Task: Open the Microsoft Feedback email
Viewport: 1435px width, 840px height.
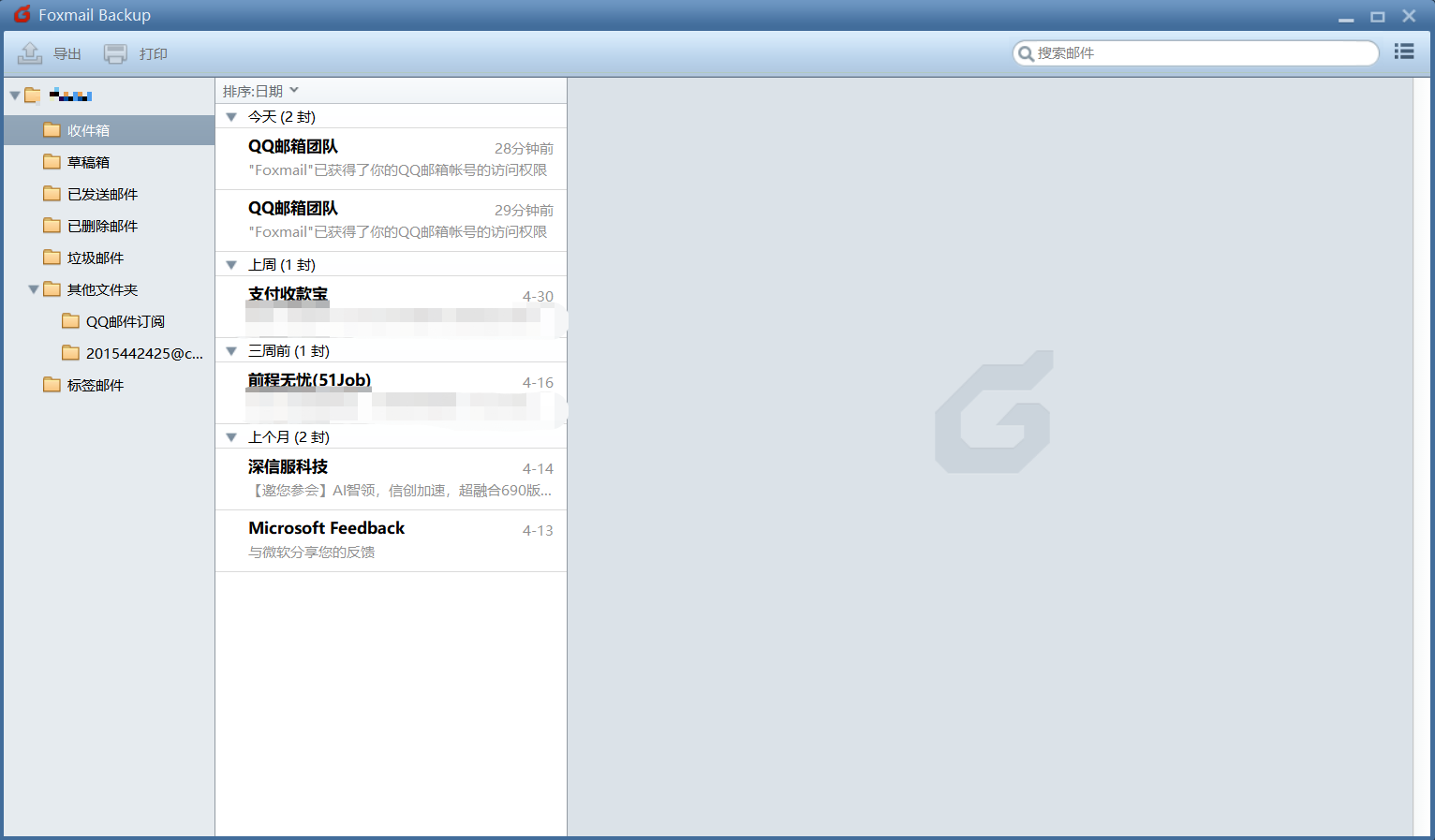Action: tap(391, 540)
